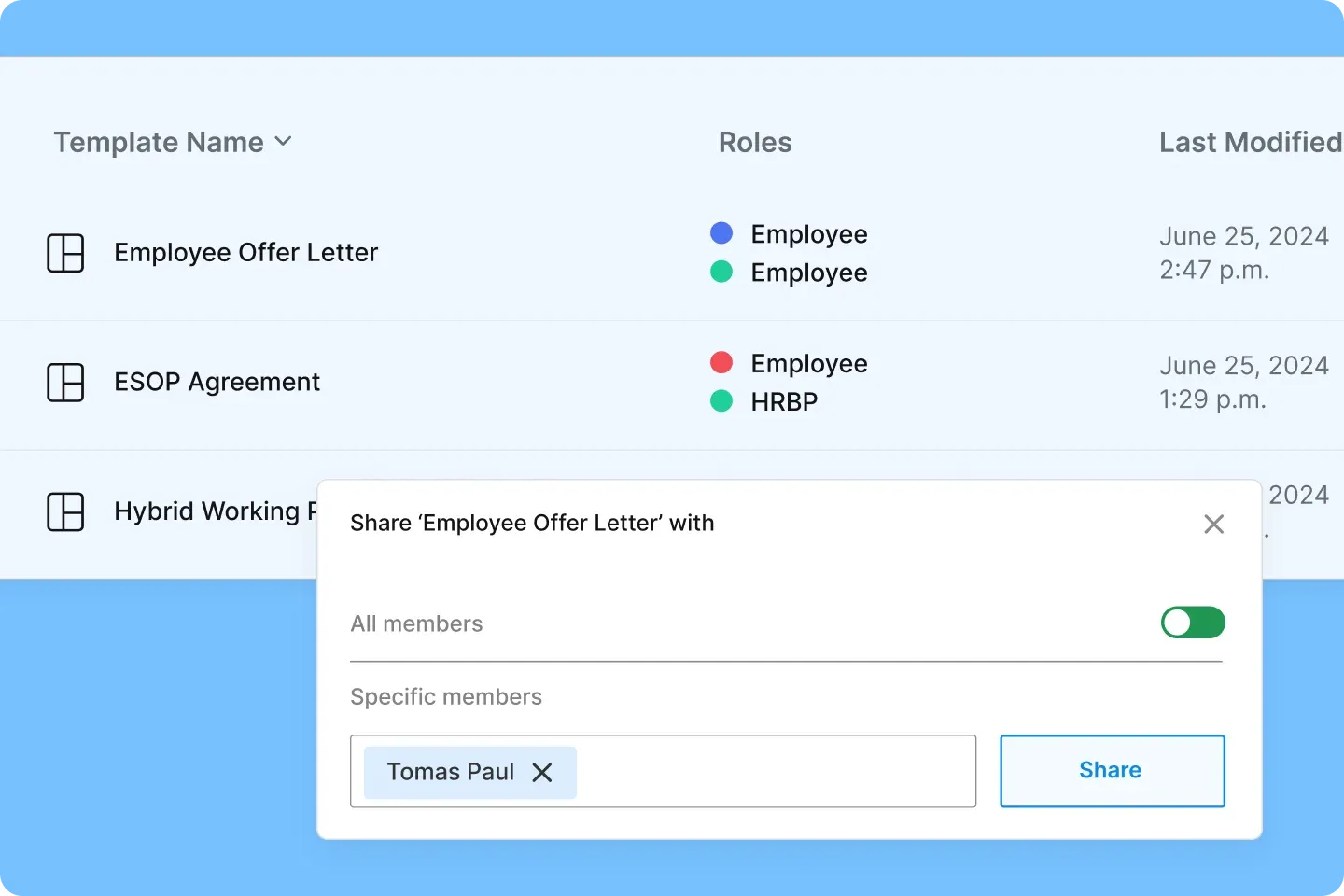Select the ESOP Agreement template name
Image resolution: width=1344 pixels, height=896 pixels.
pyautogui.click(x=217, y=382)
